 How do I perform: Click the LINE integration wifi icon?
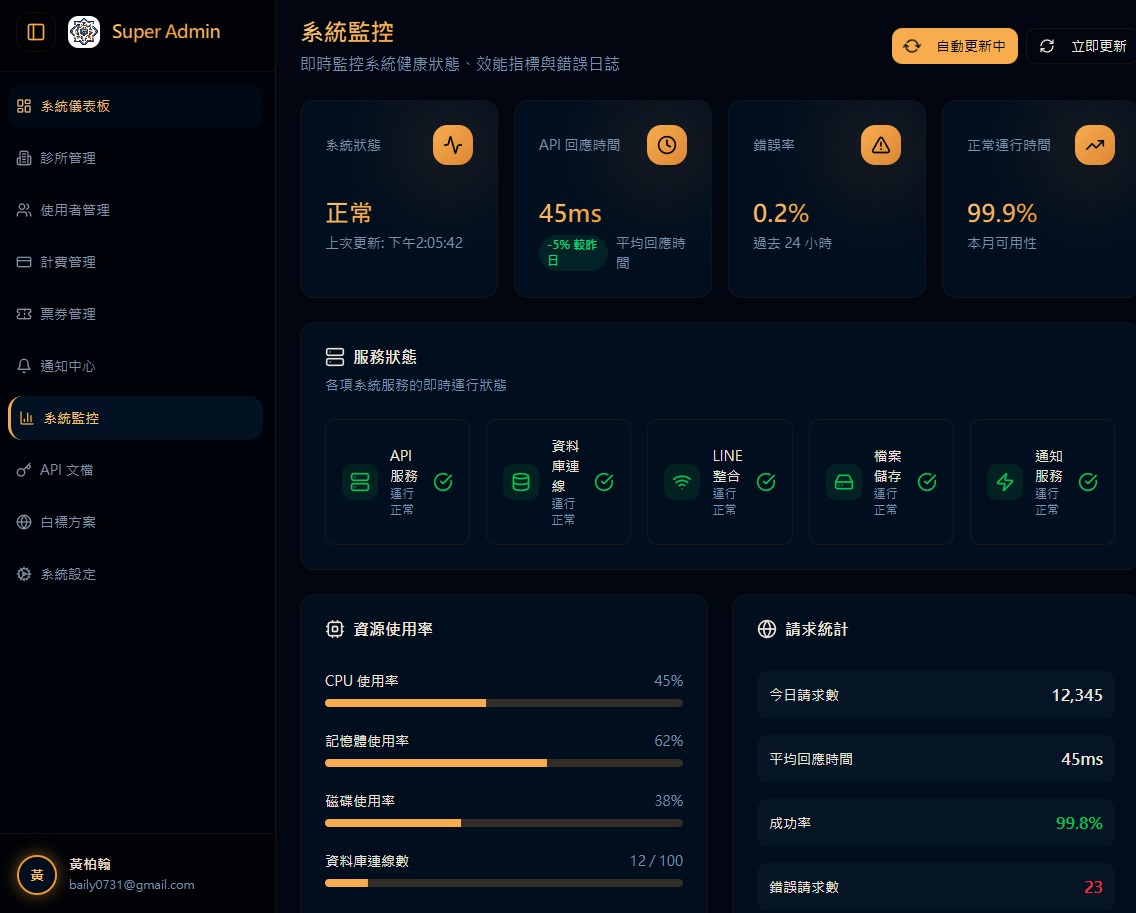coord(682,482)
